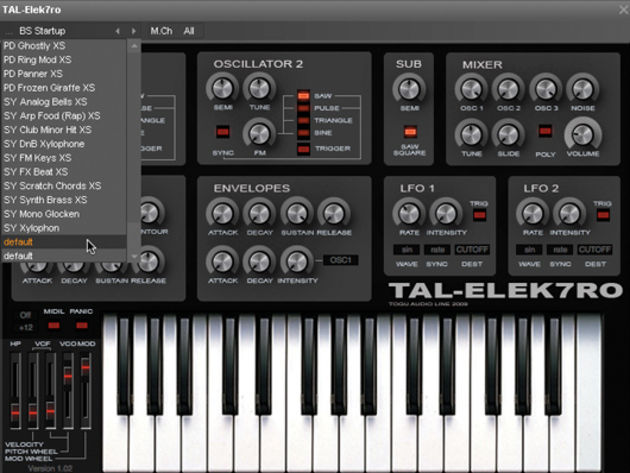Click Mixer OSC 1 level knob
Viewport: 630px width, 473px height.
coord(471,89)
